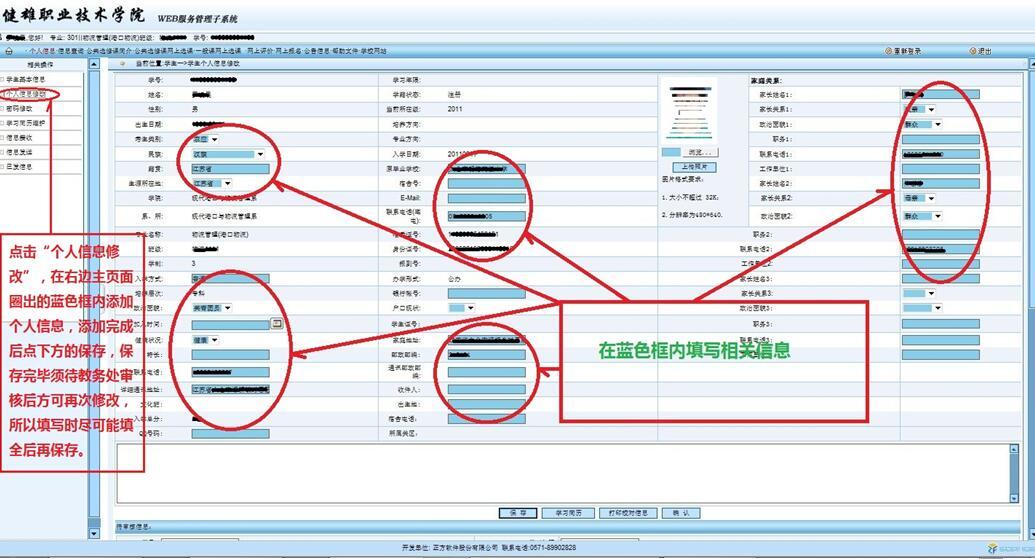Click the left panel scroll-up arrow
This screenshot has width=1035, height=559.
point(94,65)
